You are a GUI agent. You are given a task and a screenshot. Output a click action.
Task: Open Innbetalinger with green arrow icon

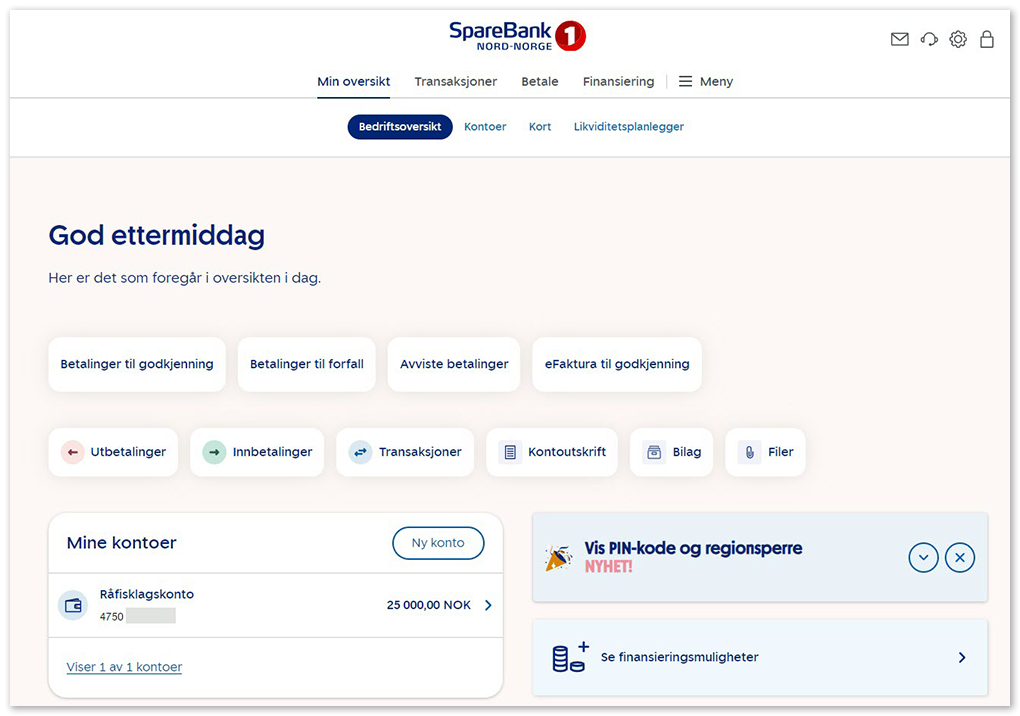[x=258, y=452]
